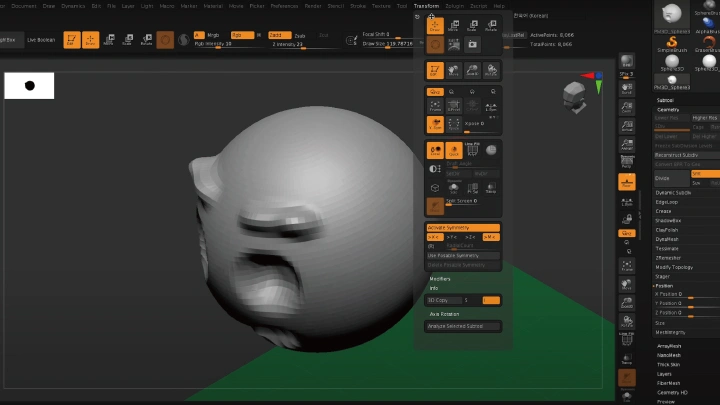Viewport: 720px width, 405px height.
Task: Click the Divide button
Action: [671, 178]
